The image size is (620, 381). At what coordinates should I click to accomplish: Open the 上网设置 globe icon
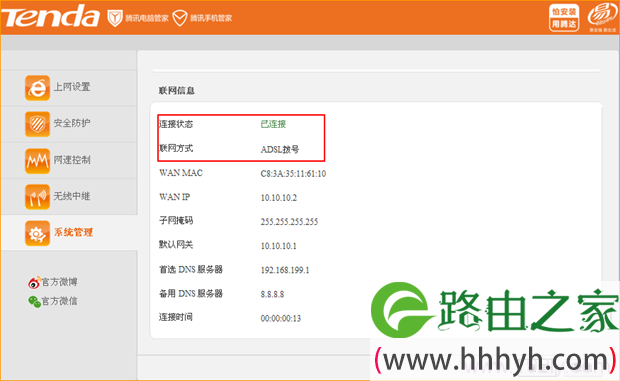[37, 88]
